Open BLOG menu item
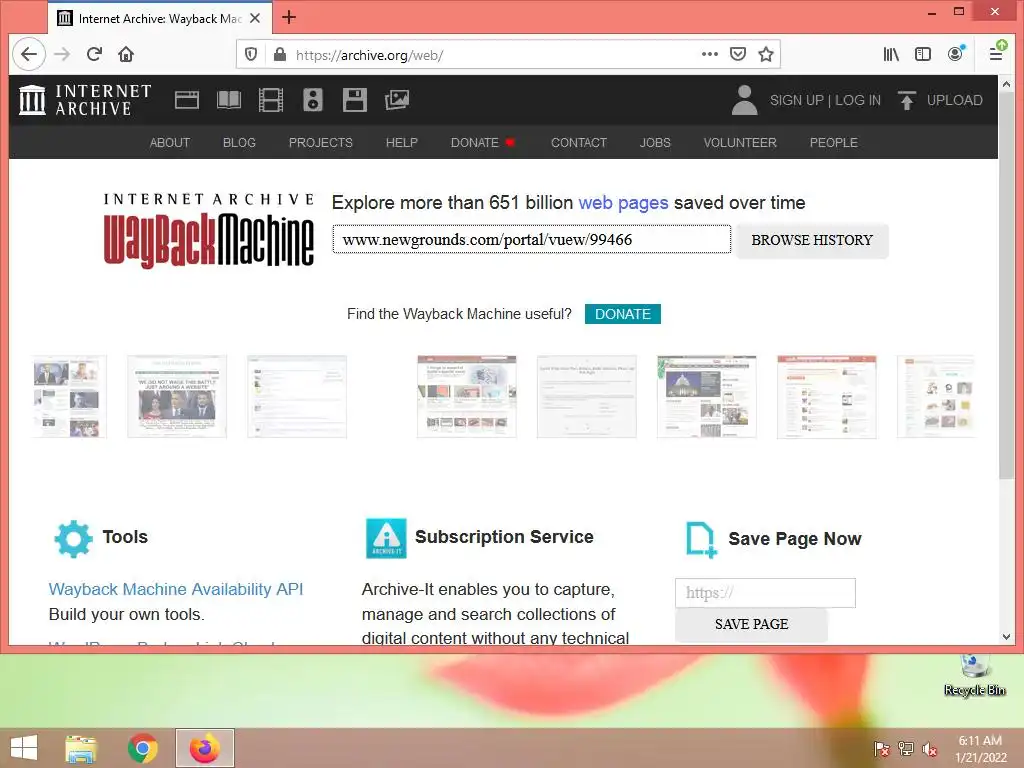 pyautogui.click(x=239, y=142)
